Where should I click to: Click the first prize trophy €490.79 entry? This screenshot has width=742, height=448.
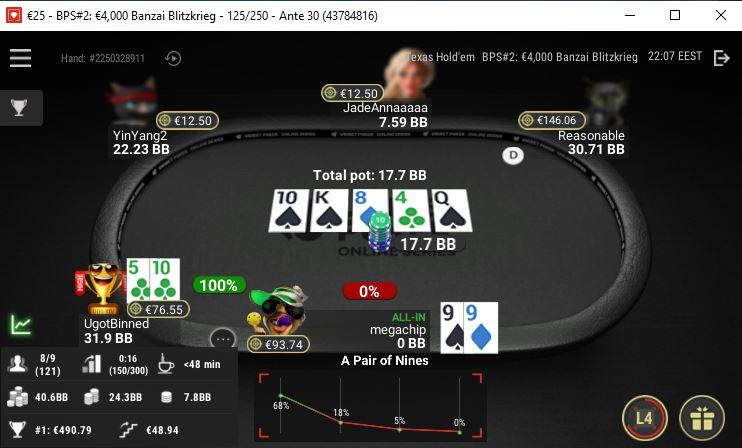54,430
